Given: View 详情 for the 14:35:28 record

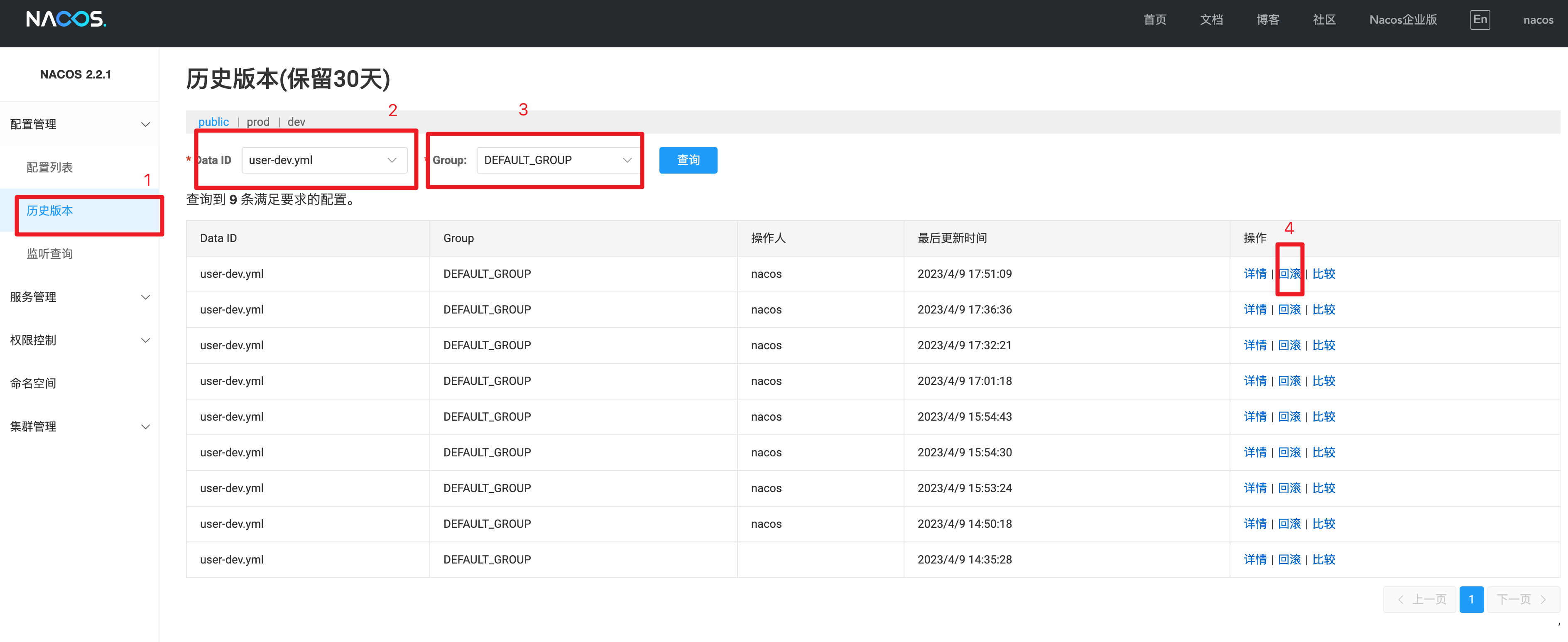Looking at the screenshot, I should (1254, 559).
